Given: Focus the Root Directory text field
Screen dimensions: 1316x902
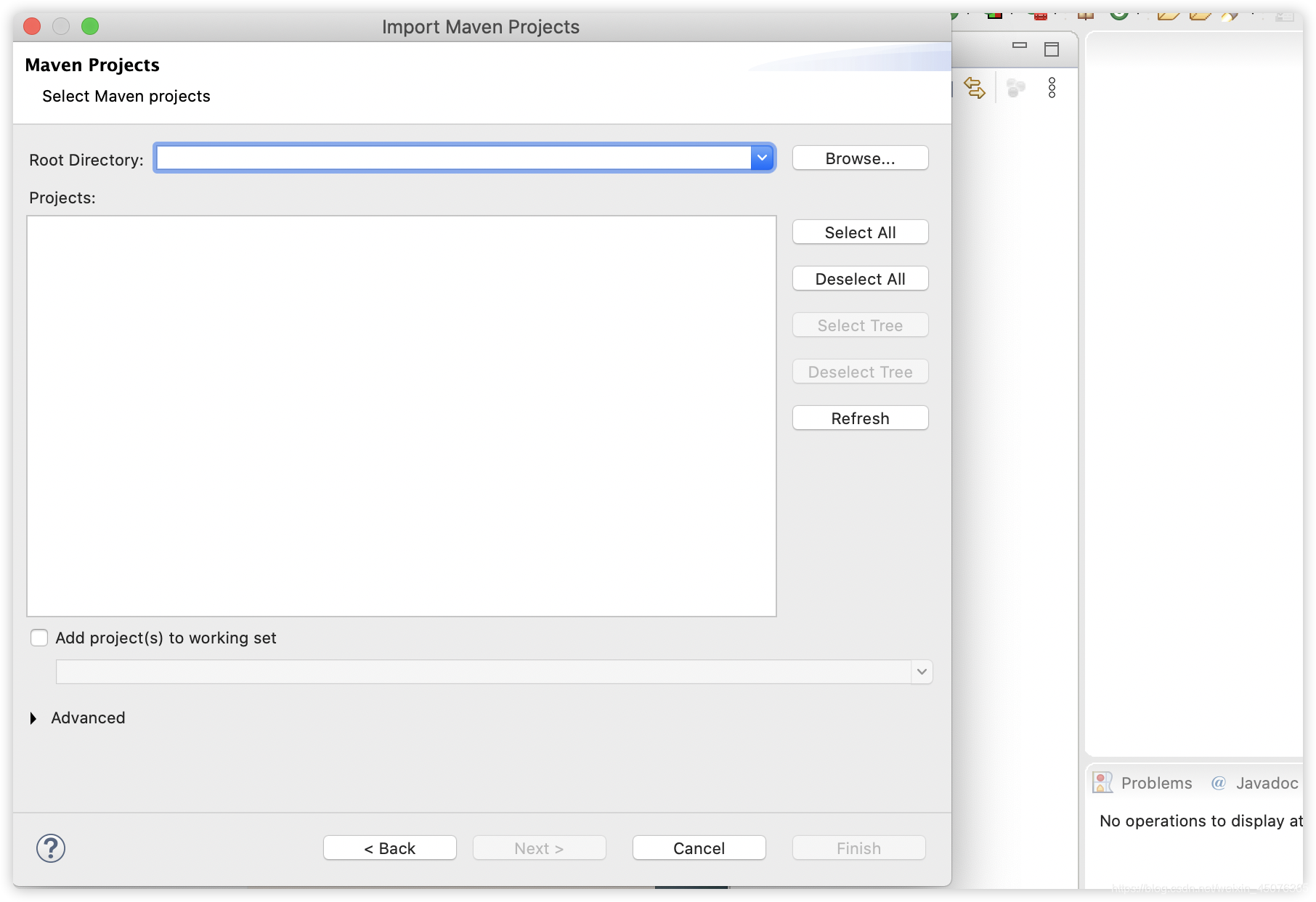Looking at the screenshot, I should pyautogui.click(x=454, y=158).
